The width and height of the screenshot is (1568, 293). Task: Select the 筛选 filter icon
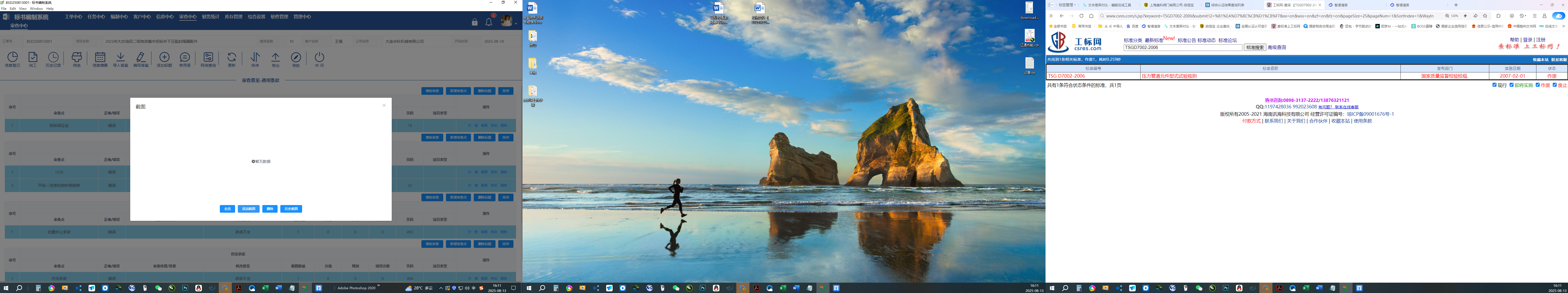77,59
